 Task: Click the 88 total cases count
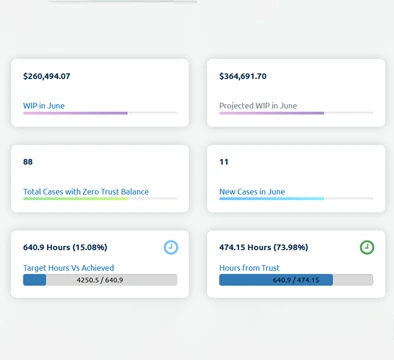pyautogui.click(x=28, y=162)
